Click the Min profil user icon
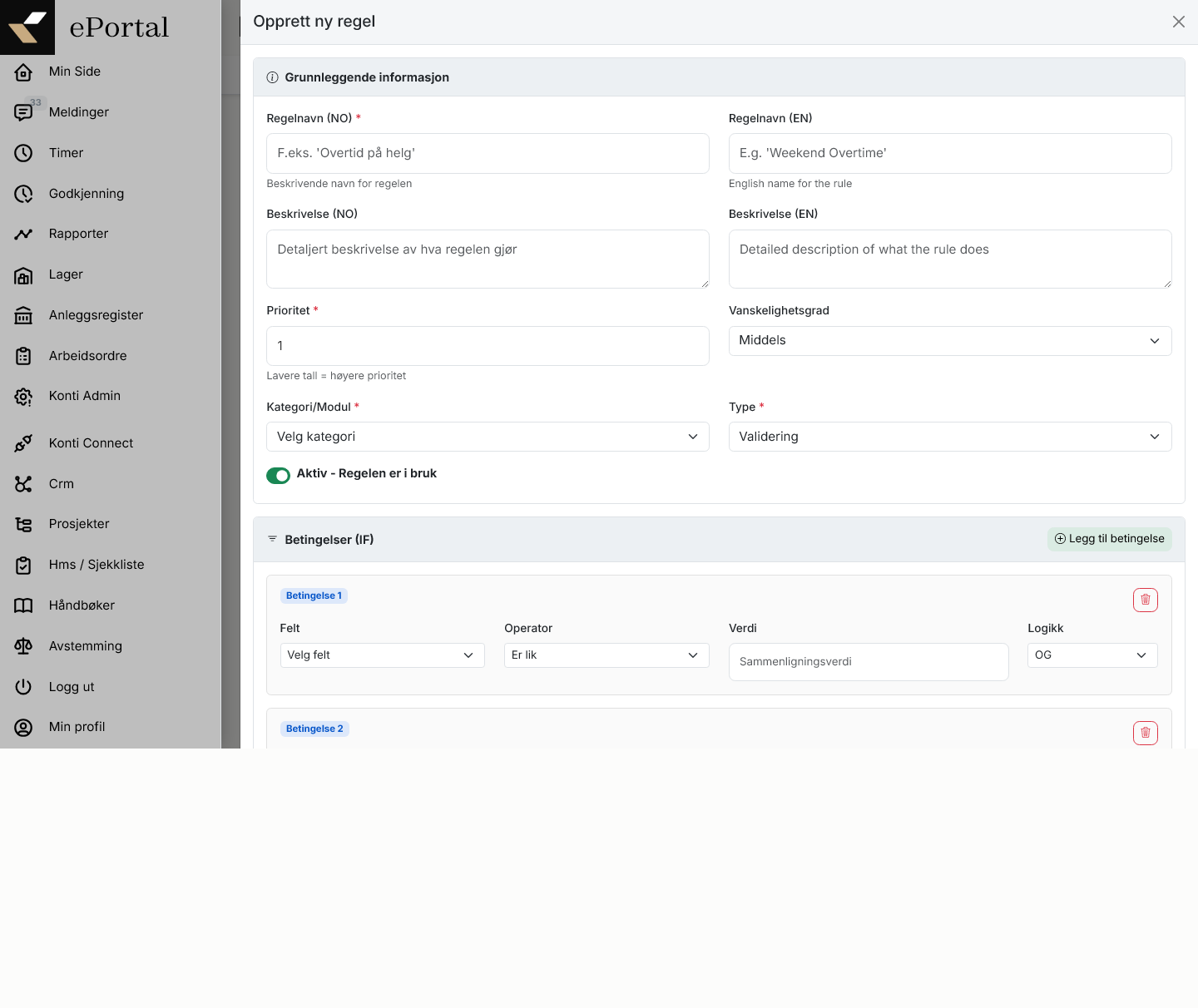The image size is (1198, 1008). coord(23,728)
